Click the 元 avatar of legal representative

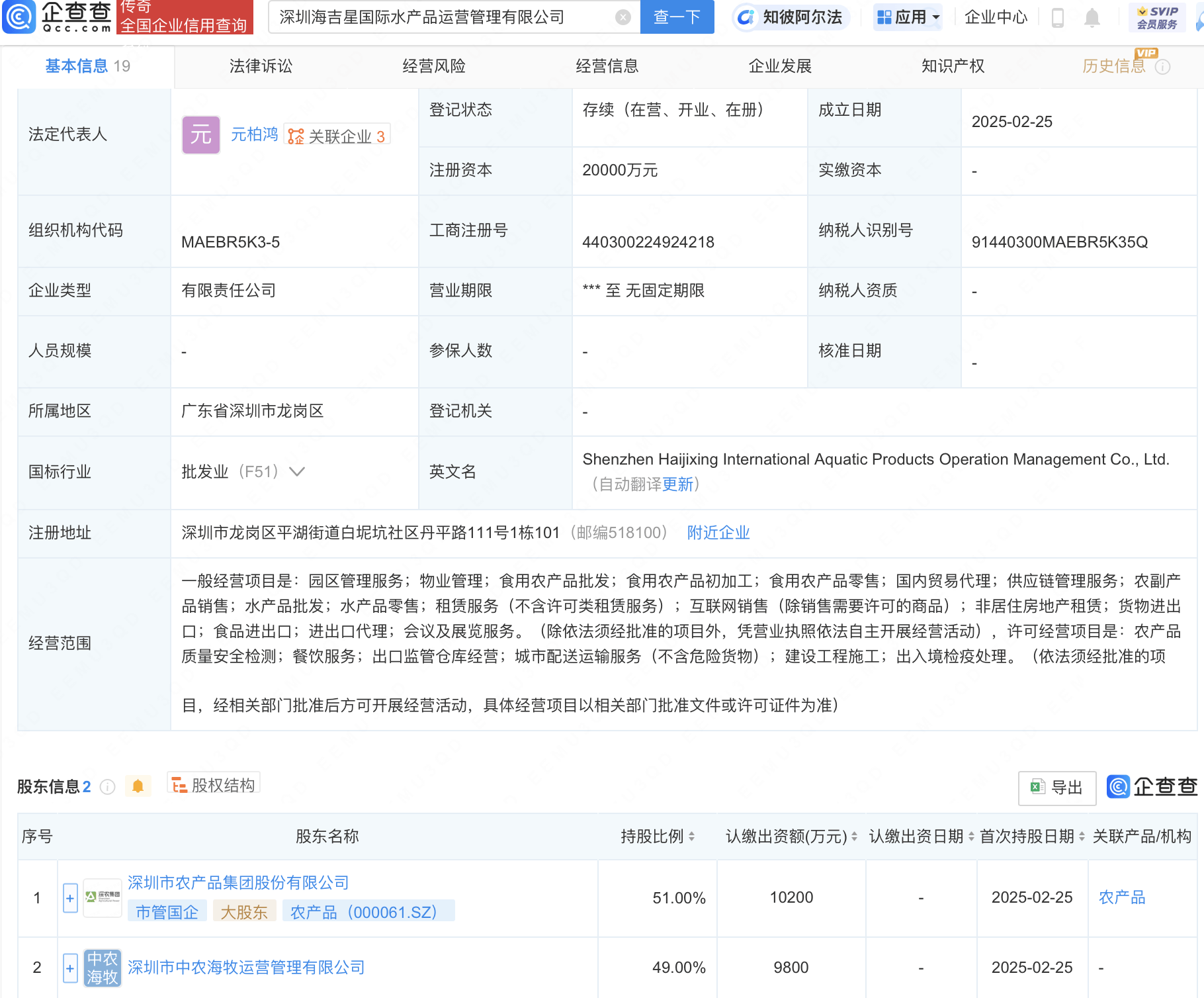pos(201,135)
